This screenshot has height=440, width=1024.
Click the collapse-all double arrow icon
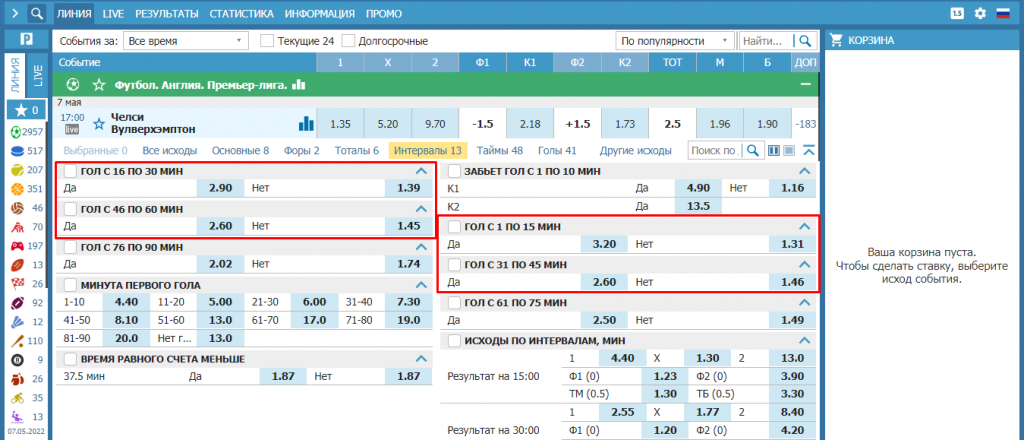(x=809, y=151)
